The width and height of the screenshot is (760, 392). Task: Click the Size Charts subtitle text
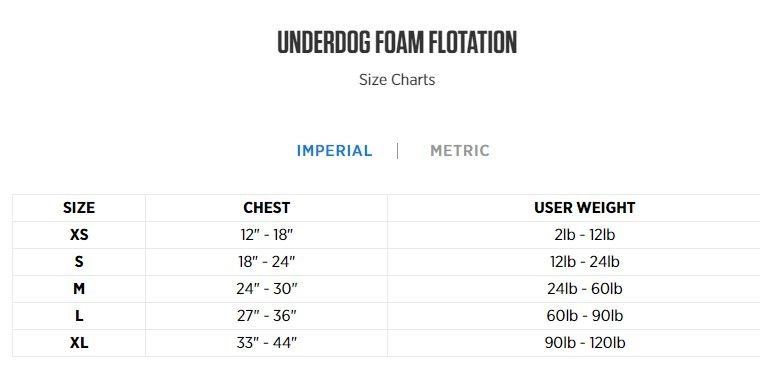point(397,79)
